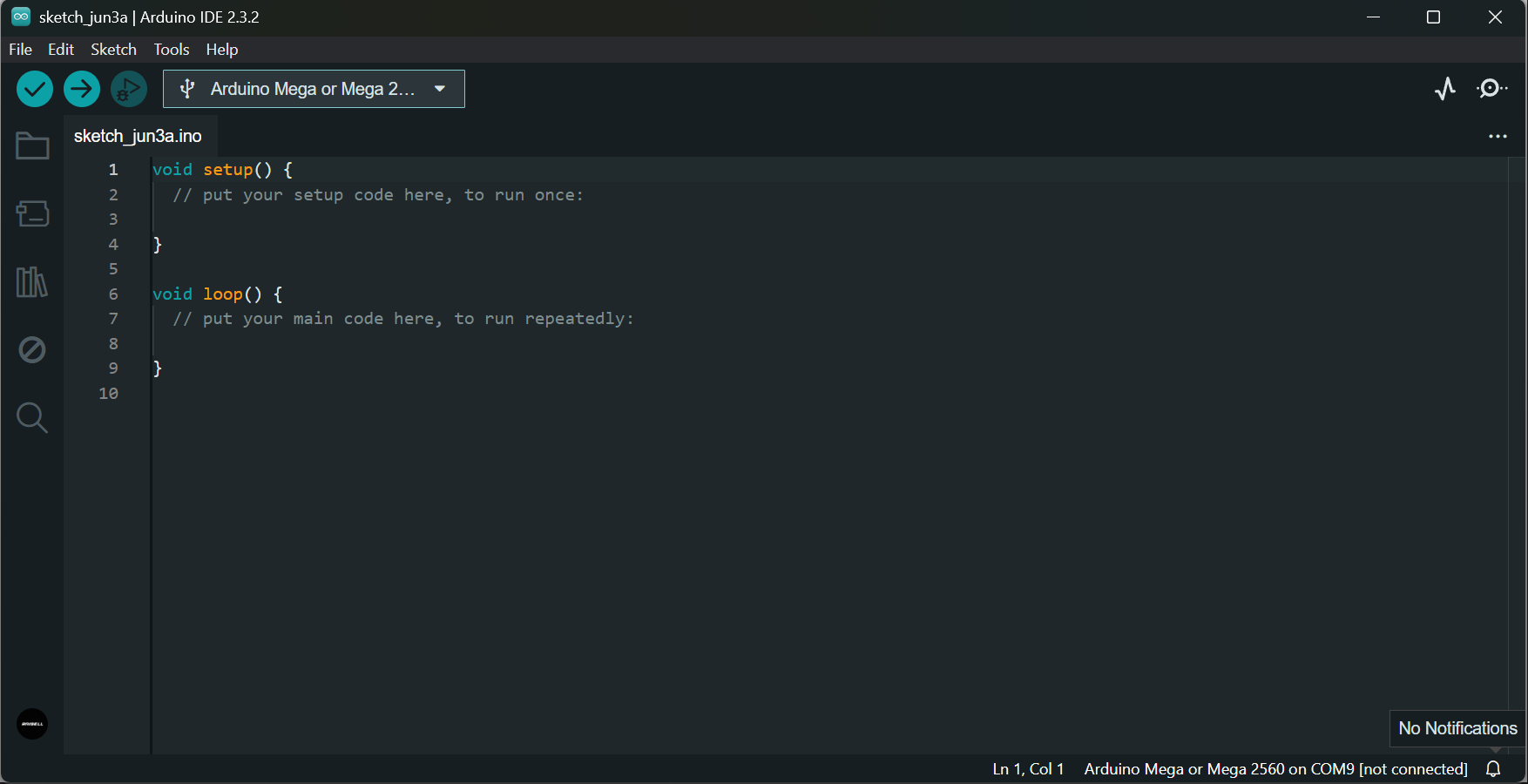Click the 'void loop() {' line
1528x784 pixels.
click(218, 294)
